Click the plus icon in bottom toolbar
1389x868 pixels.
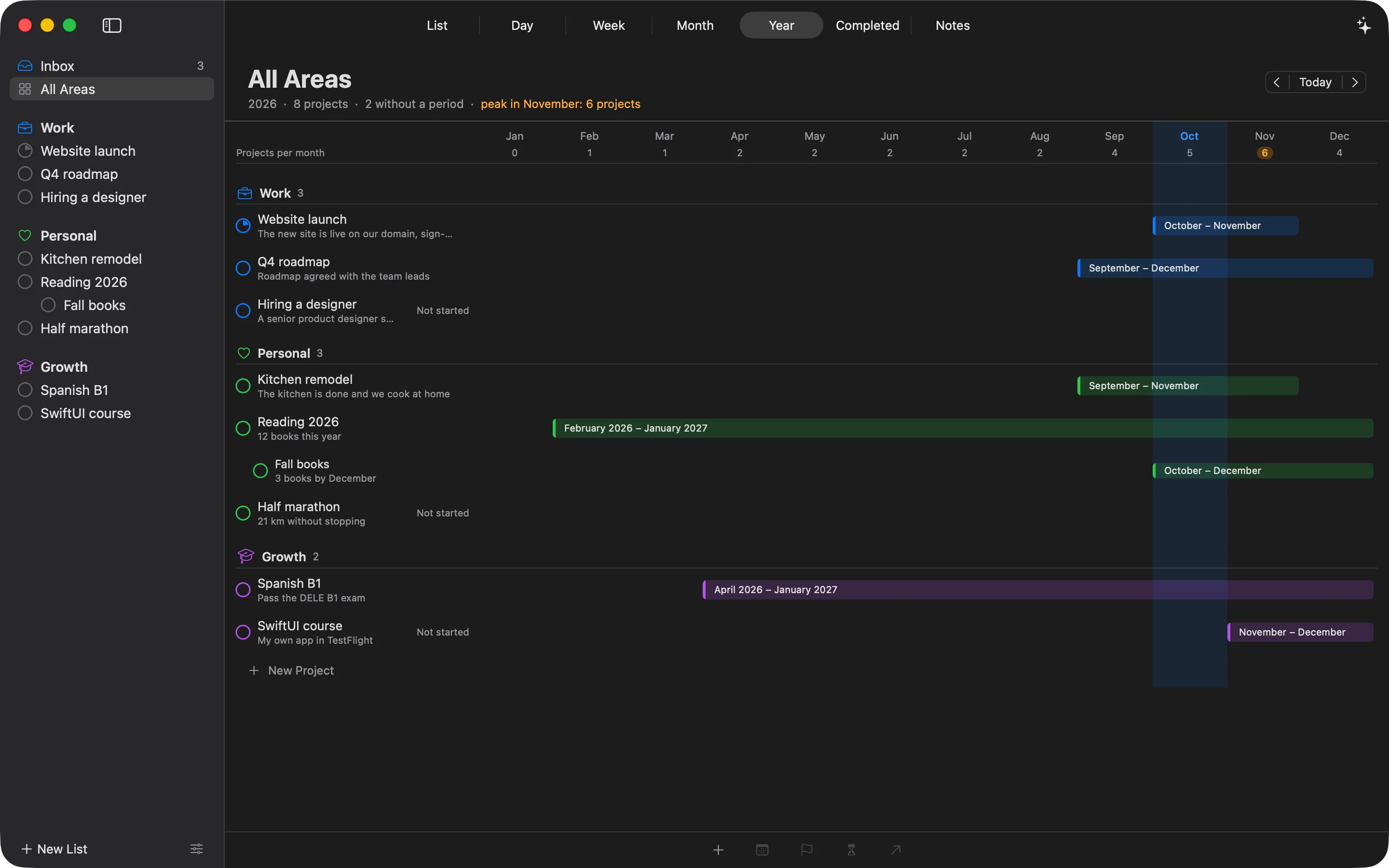[x=718, y=850]
